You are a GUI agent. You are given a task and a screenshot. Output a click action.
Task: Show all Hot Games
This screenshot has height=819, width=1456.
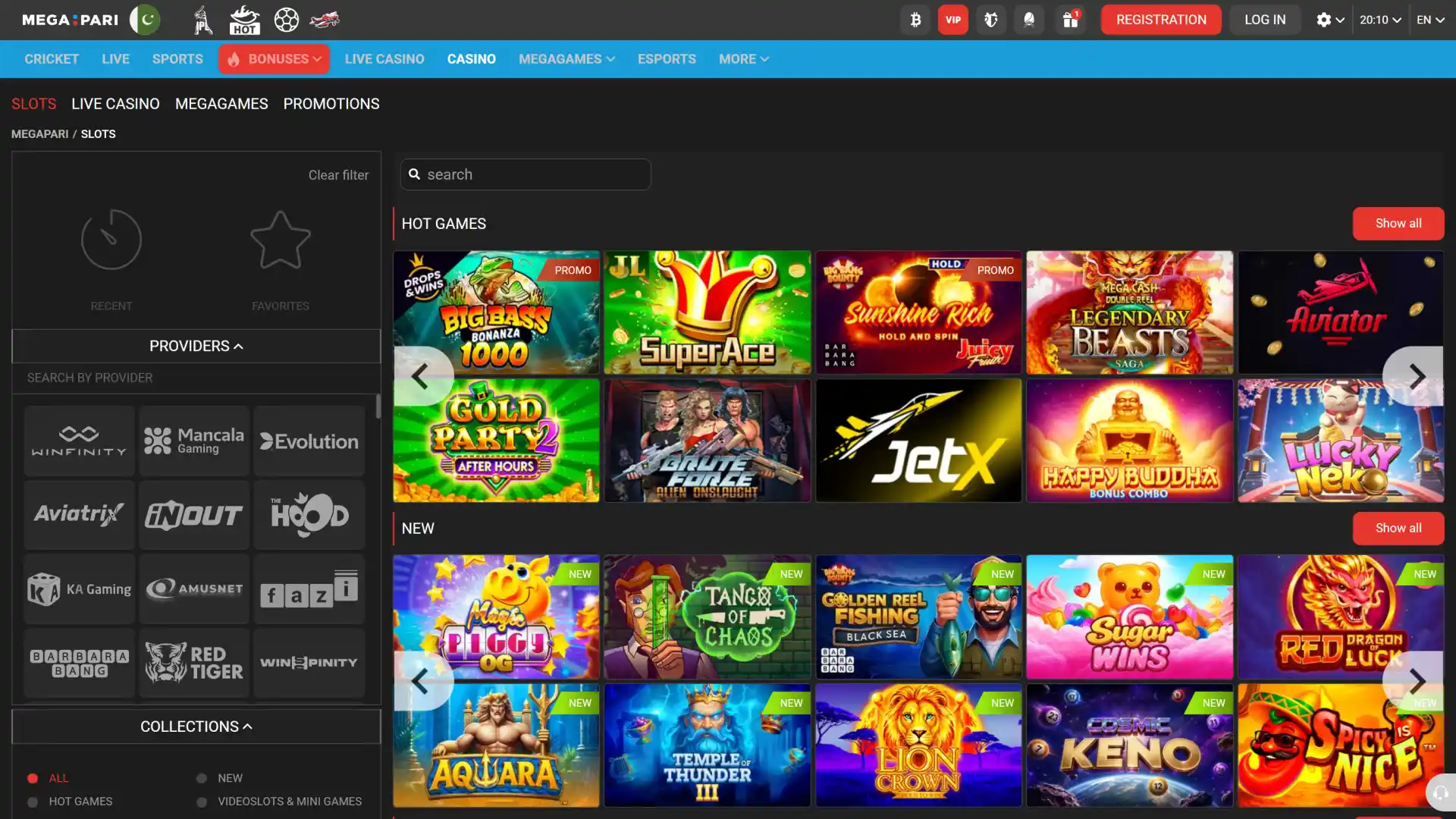pos(1398,224)
